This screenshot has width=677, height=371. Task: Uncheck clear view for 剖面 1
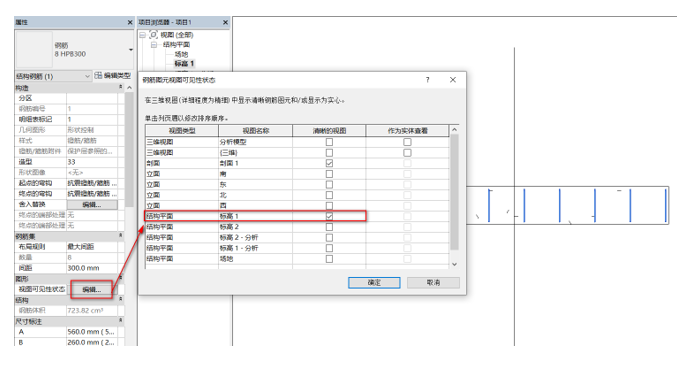pos(329,163)
